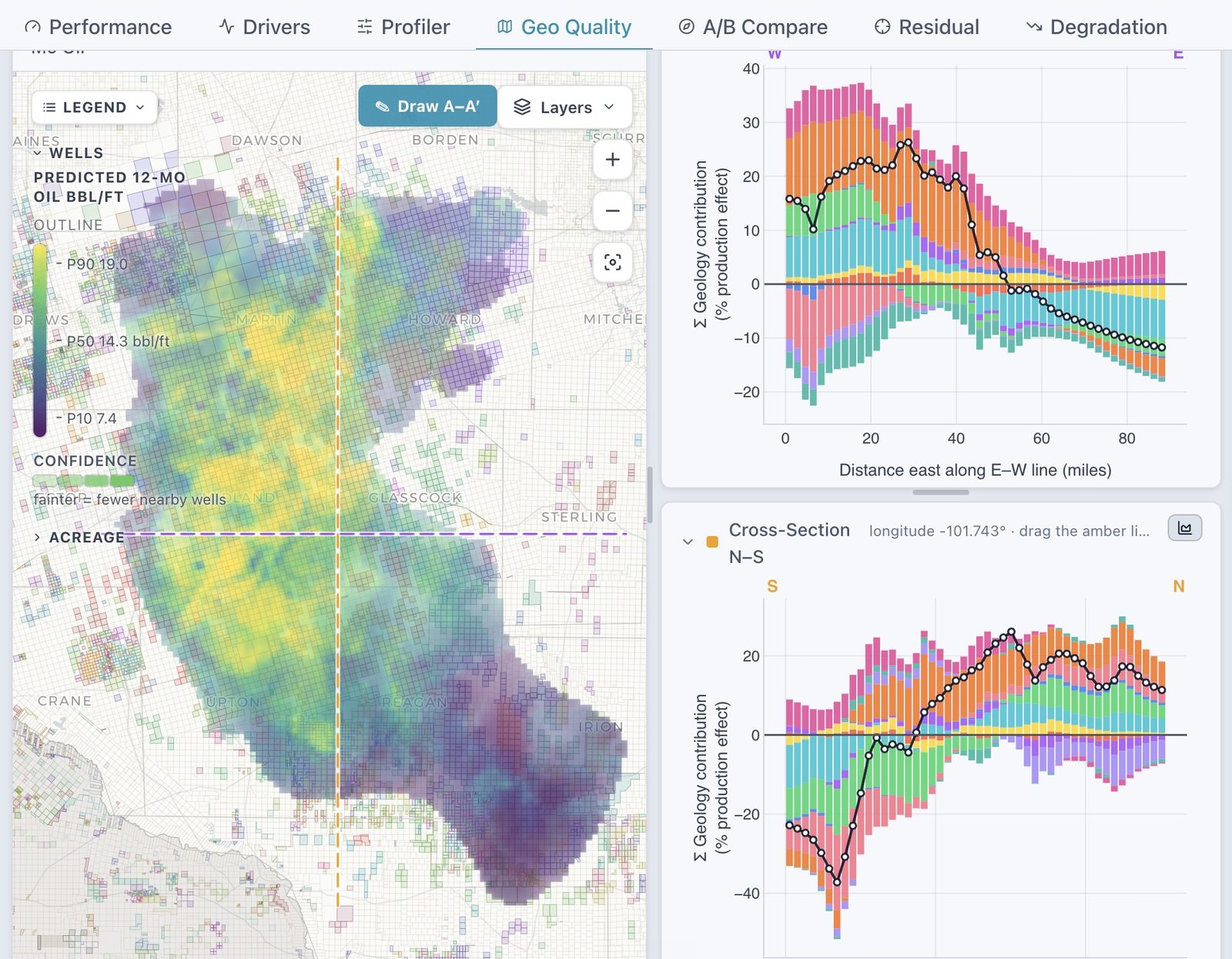Select the Geo Quality tab
The height and width of the screenshot is (959, 1232).
(564, 27)
